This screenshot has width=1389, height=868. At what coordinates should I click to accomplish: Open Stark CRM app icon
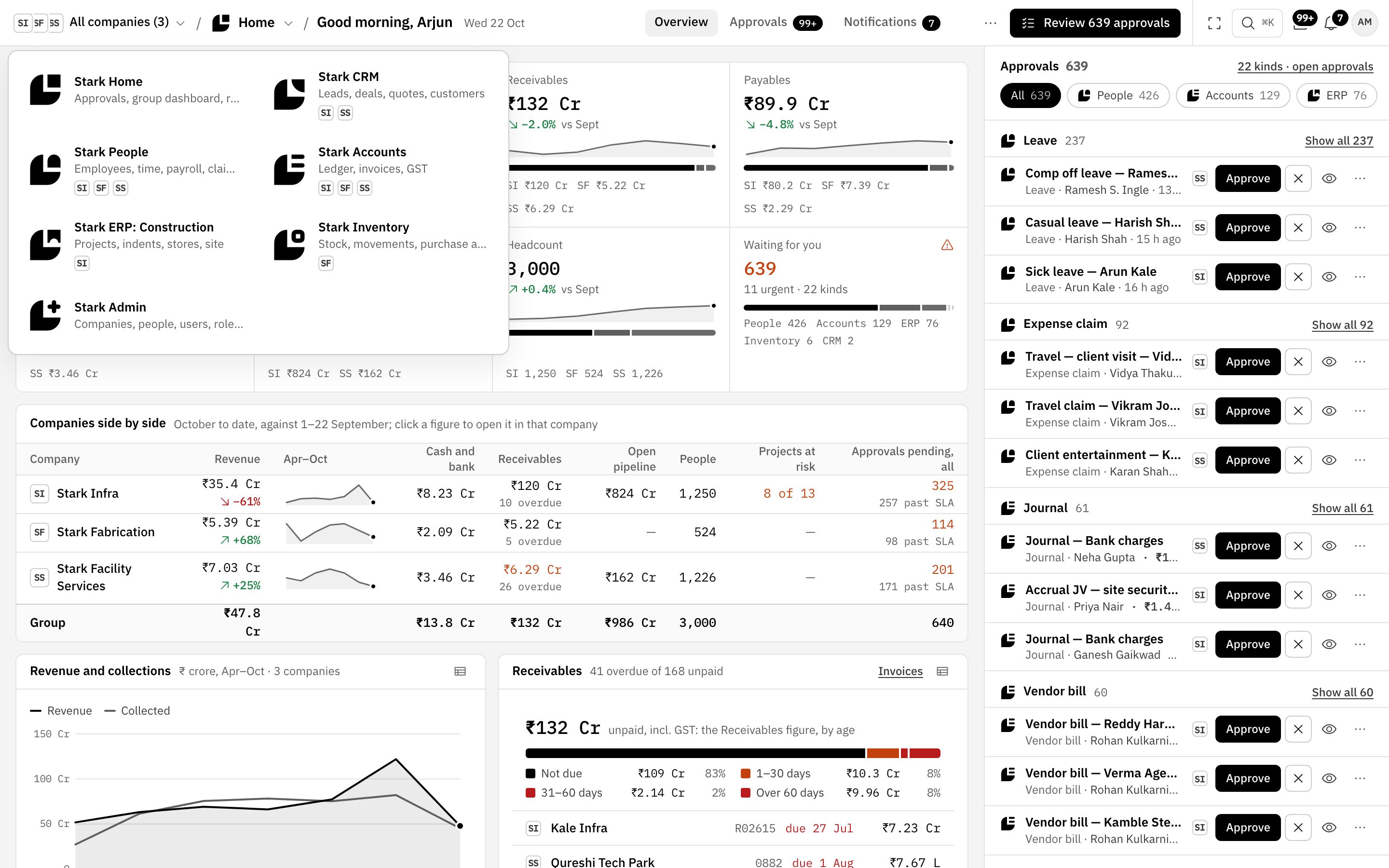tap(289, 94)
